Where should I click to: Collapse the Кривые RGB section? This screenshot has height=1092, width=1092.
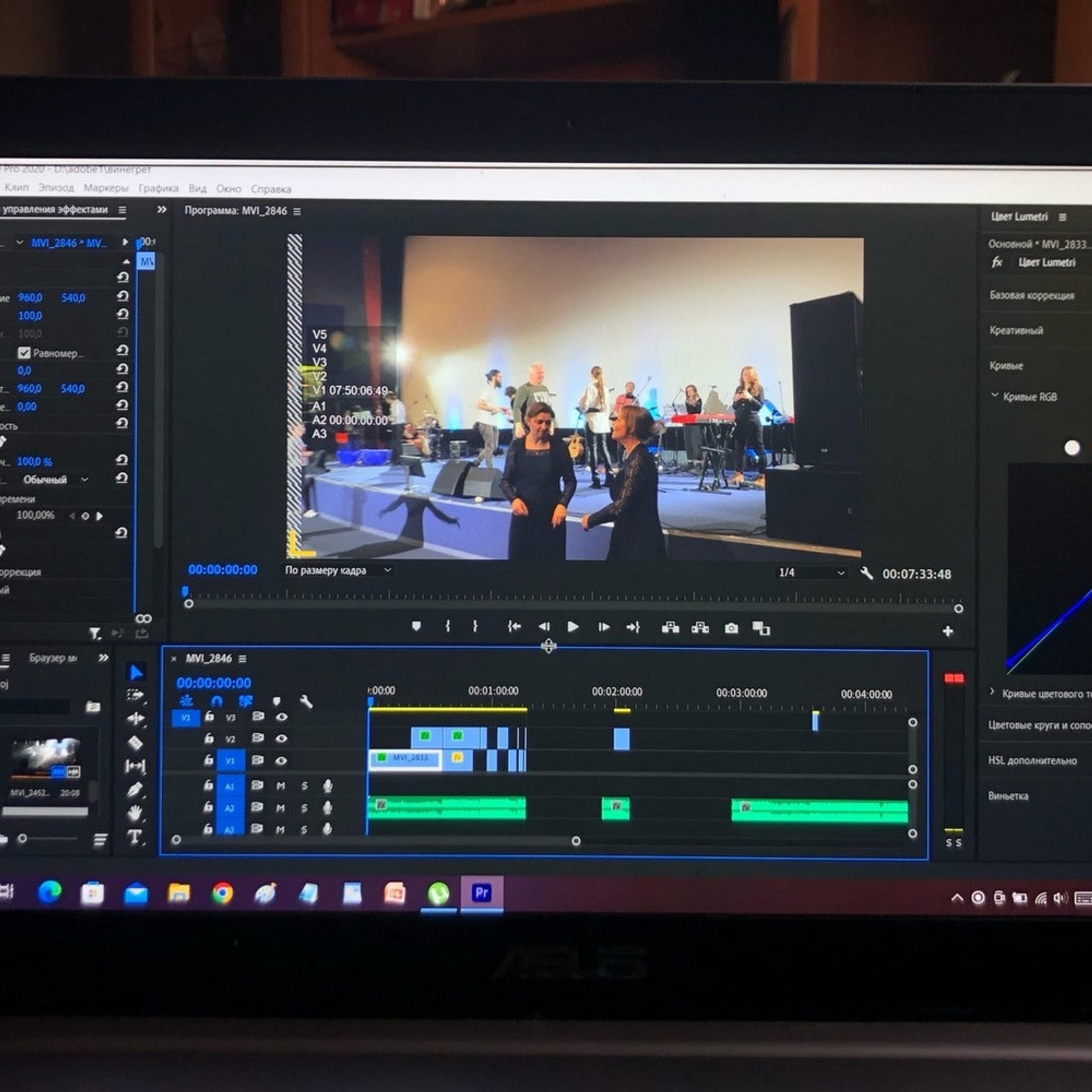995,395
